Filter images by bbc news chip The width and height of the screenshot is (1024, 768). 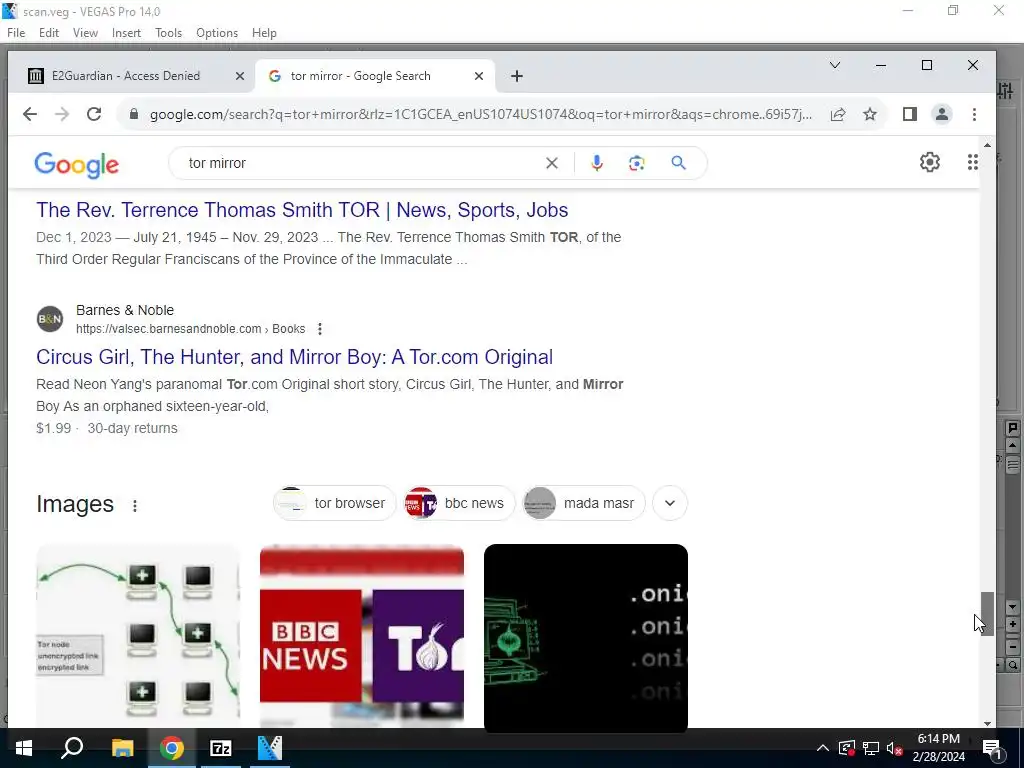459,504
